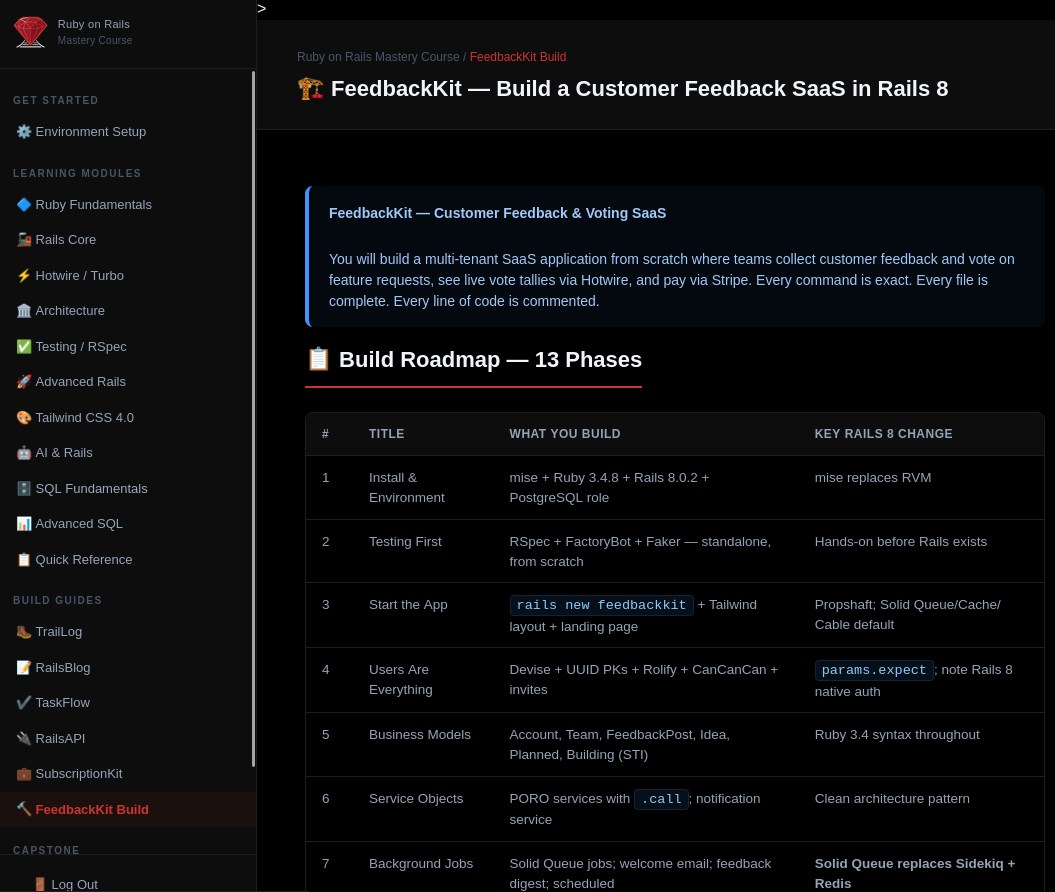Open the Quick Reference page
This screenshot has width=1055, height=892.
click(x=128, y=560)
